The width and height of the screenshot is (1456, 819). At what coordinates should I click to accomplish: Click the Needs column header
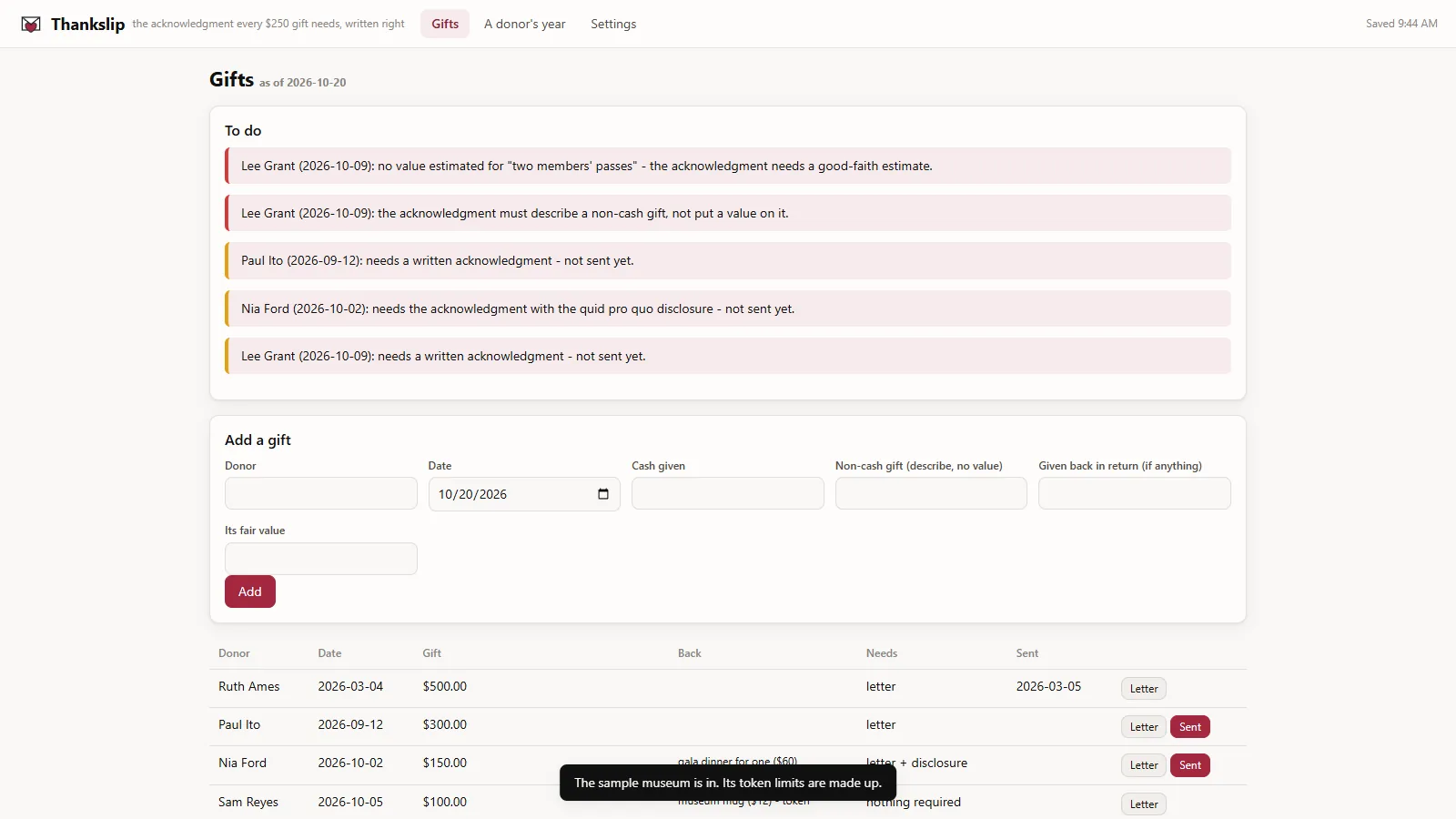point(882,653)
